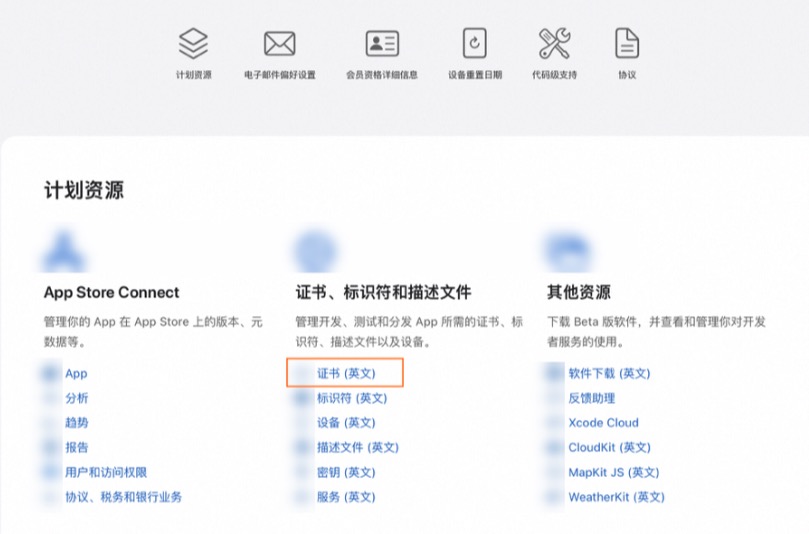Select the 计划资源 tab label
Viewport: 809px width, 534px height.
(x=193, y=75)
